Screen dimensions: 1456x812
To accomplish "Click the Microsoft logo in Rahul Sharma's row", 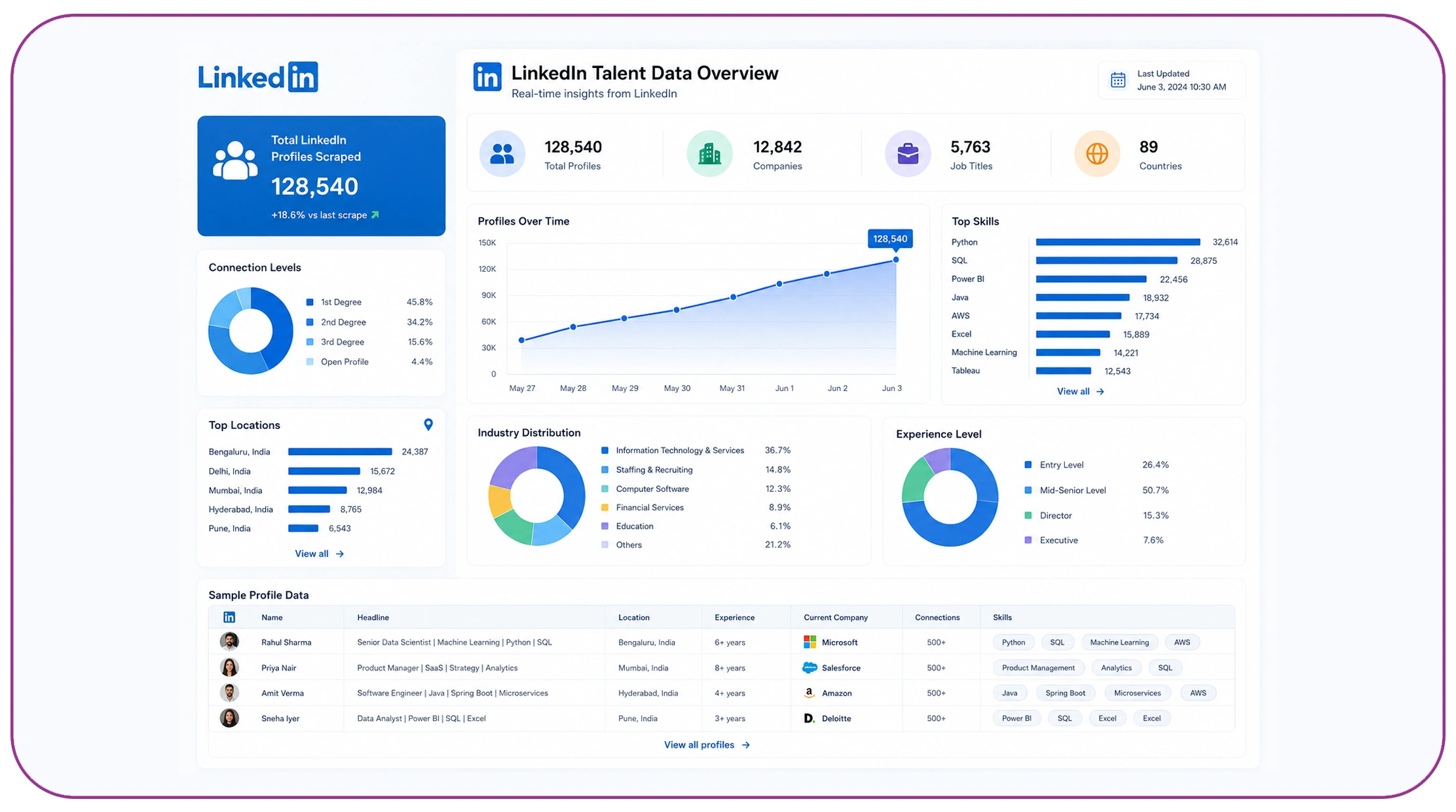I will pyautogui.click(x=810, y=642).
